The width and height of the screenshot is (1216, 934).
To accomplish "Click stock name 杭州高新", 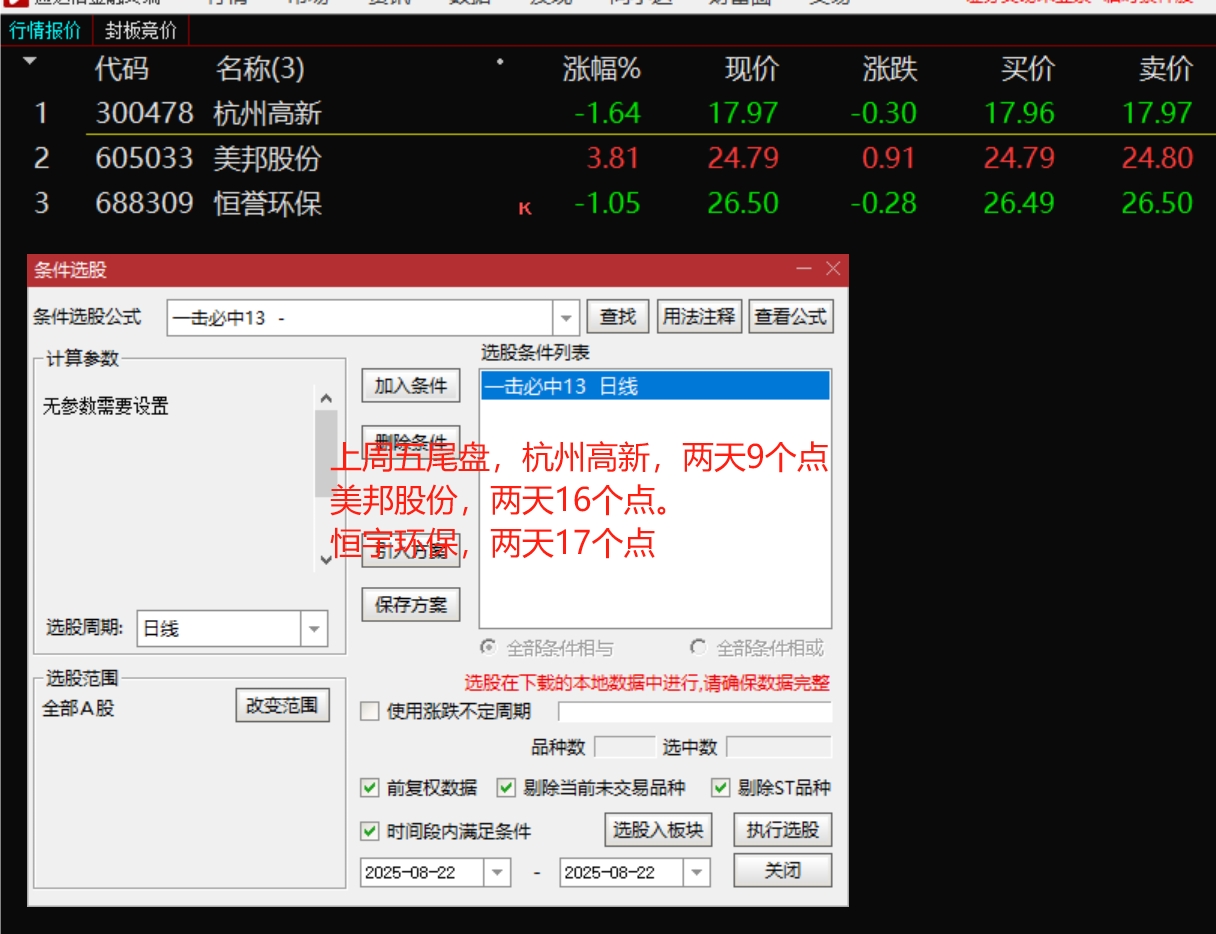I will (x=268, y=113).
